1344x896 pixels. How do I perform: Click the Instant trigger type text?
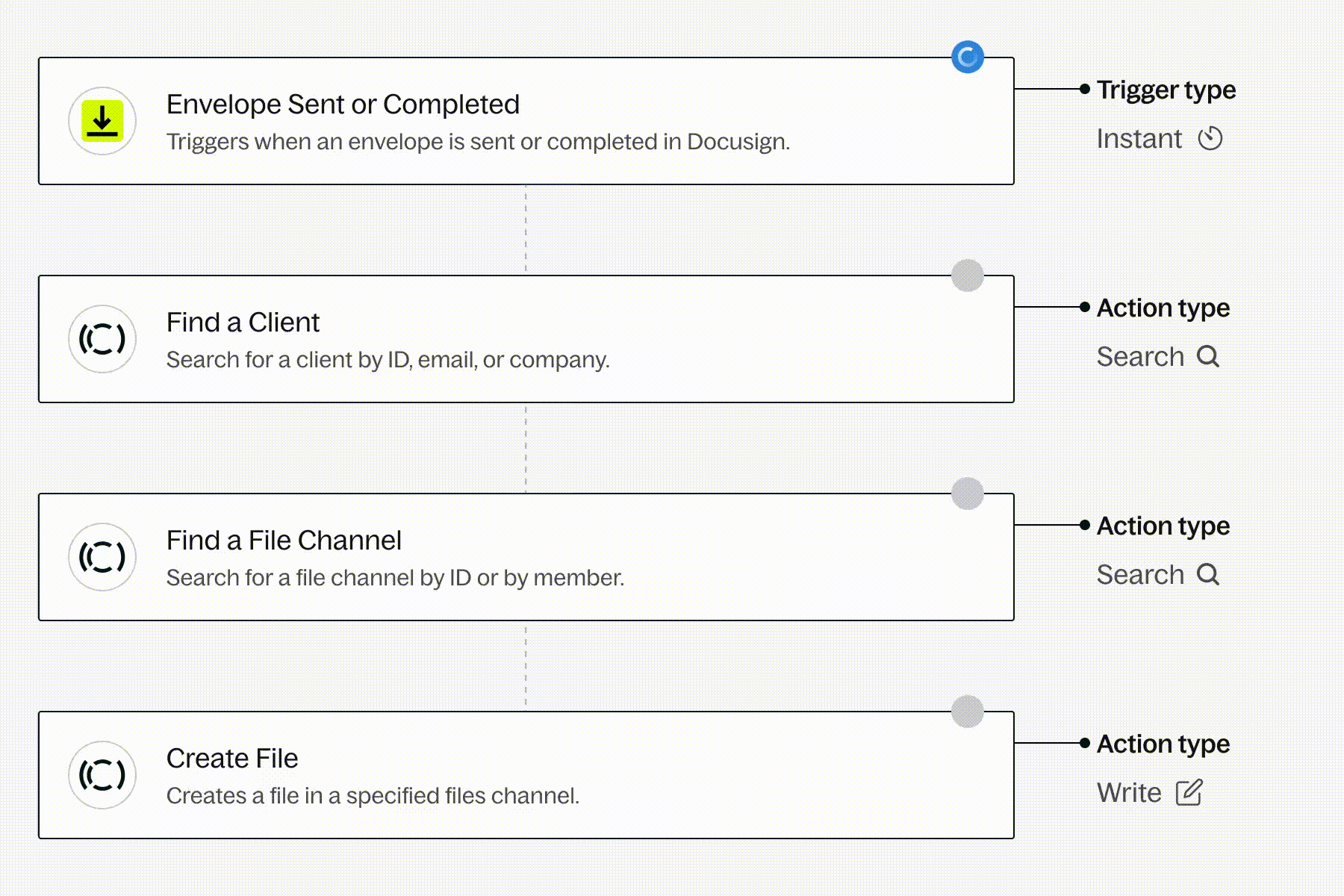[x=1139, y=139]
